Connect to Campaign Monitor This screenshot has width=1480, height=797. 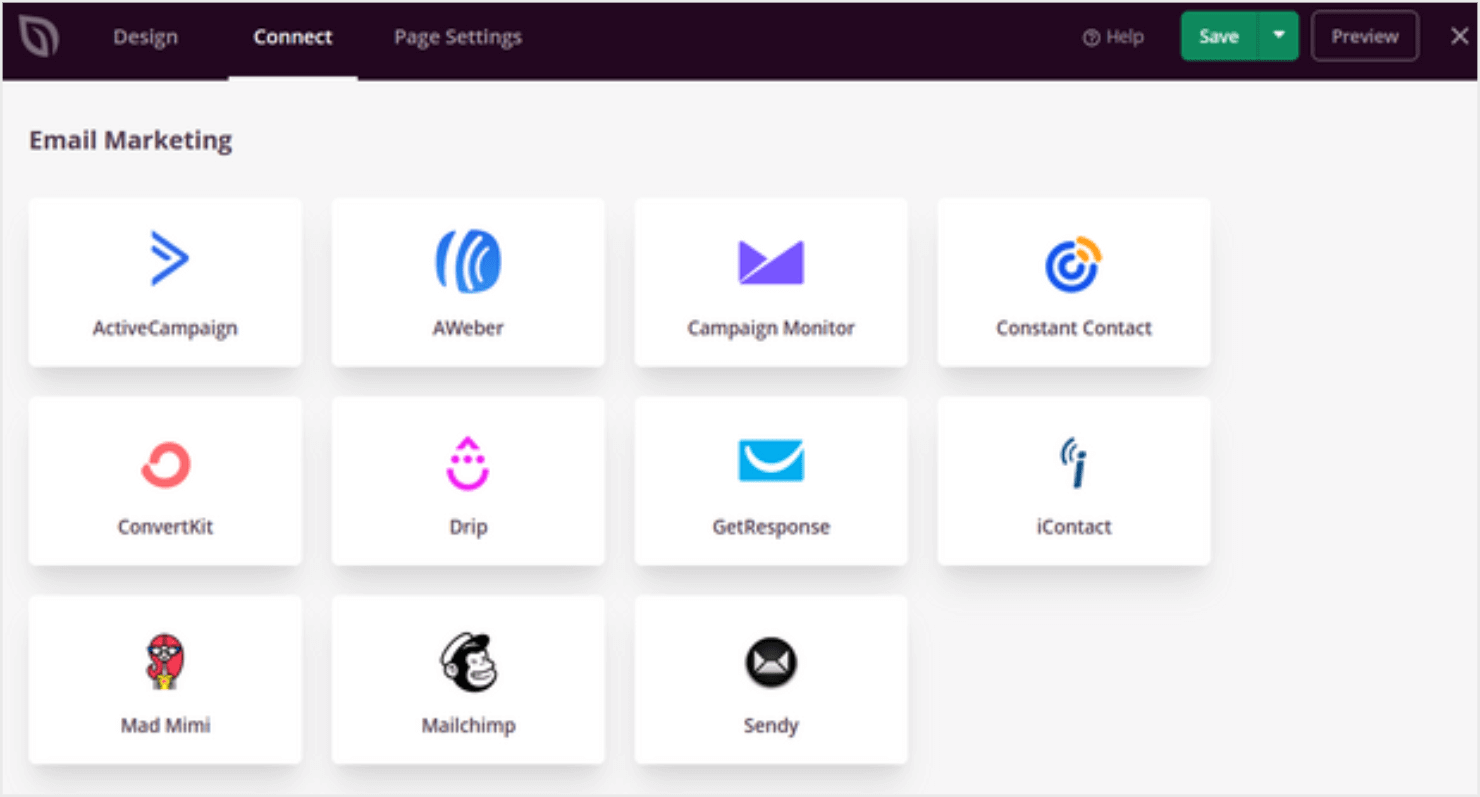click(770, 281)
